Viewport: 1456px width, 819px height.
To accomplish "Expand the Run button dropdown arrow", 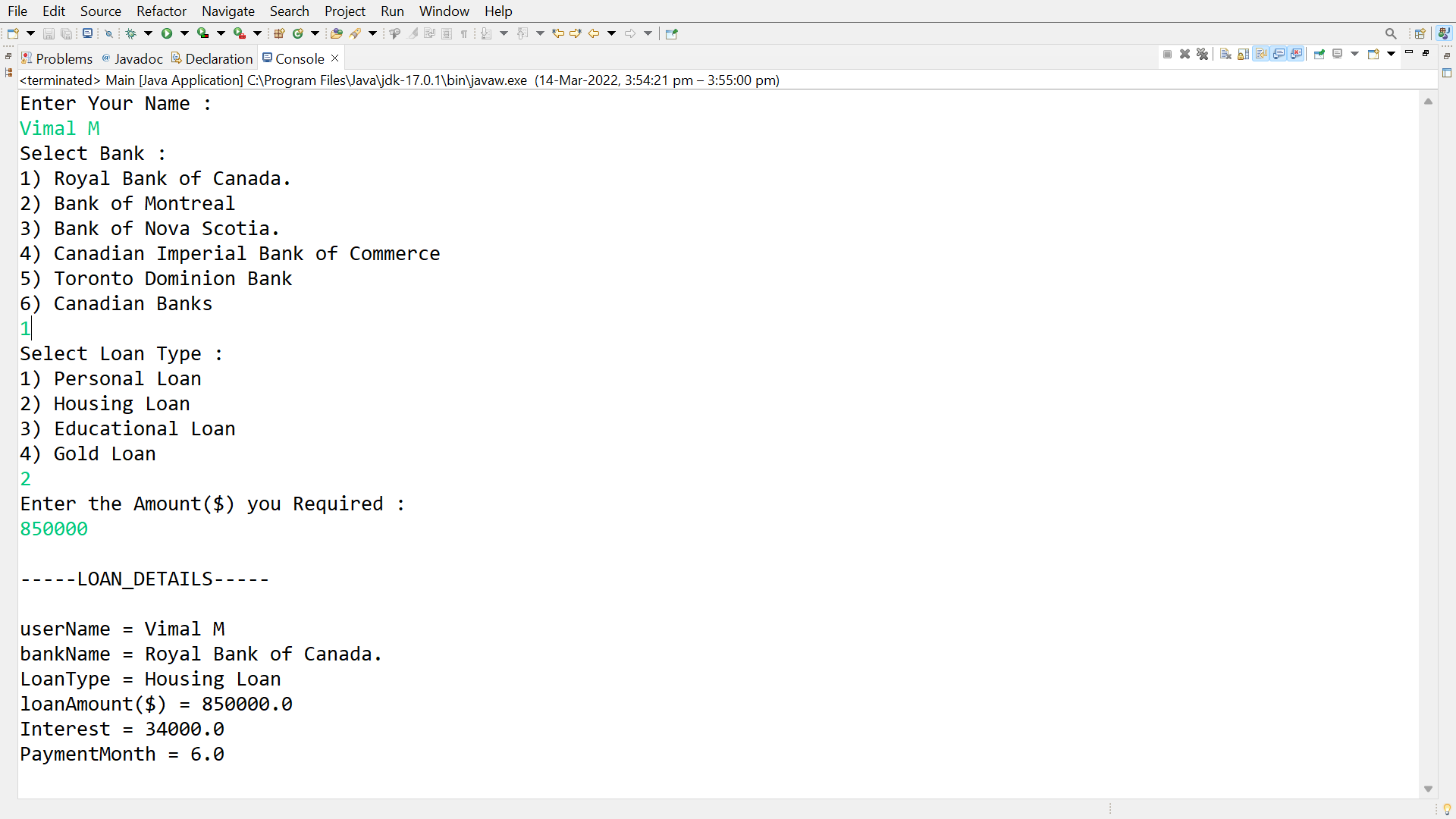I will [184, 33].
